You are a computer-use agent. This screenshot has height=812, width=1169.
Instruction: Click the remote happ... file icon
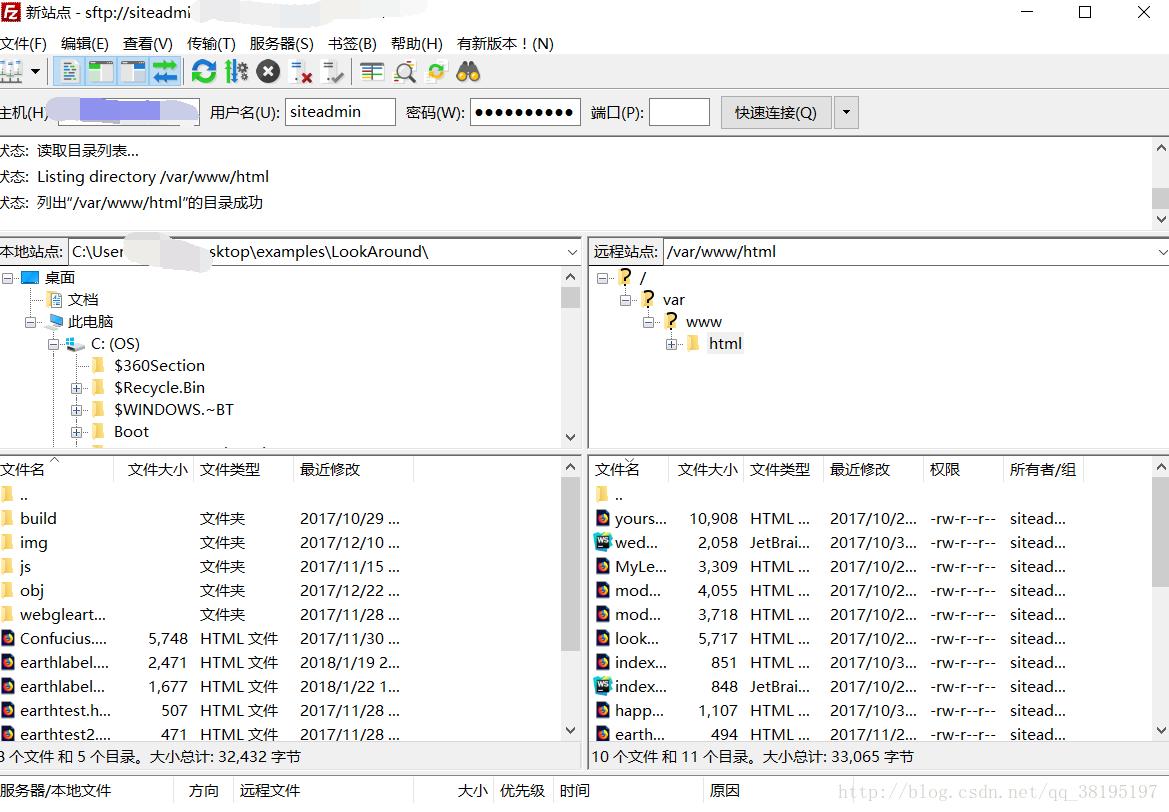click(603, 711)
